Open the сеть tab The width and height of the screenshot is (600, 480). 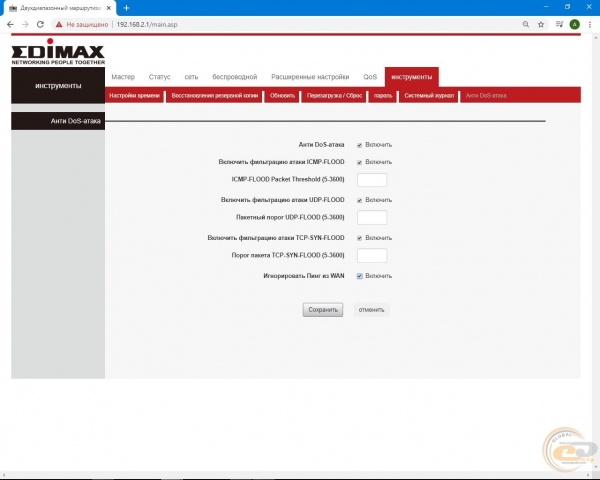(191, 77)
